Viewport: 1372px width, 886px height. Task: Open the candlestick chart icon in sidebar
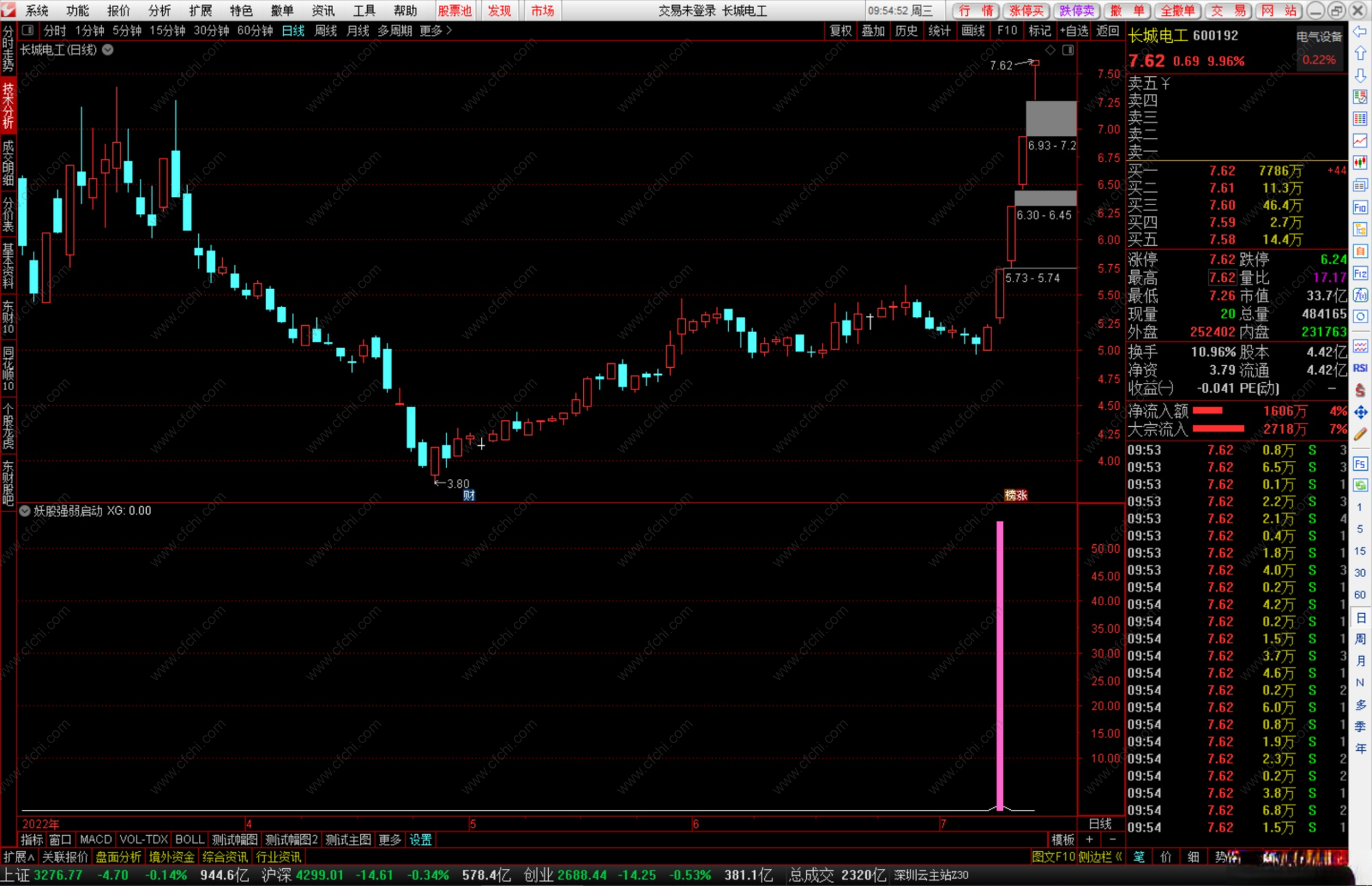1360,163
